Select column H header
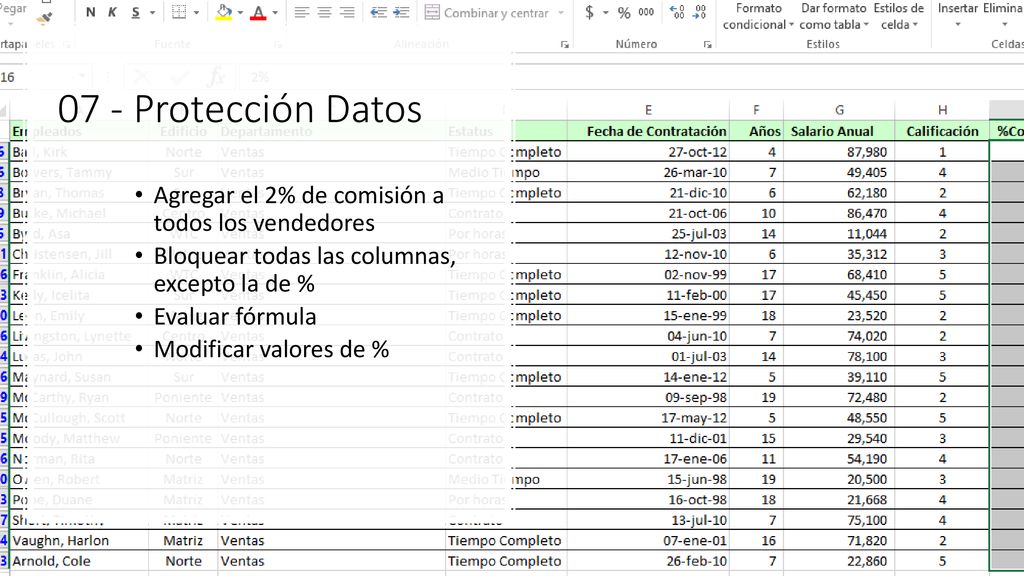This screenshot has height=576, width=1024. point(942,110)
